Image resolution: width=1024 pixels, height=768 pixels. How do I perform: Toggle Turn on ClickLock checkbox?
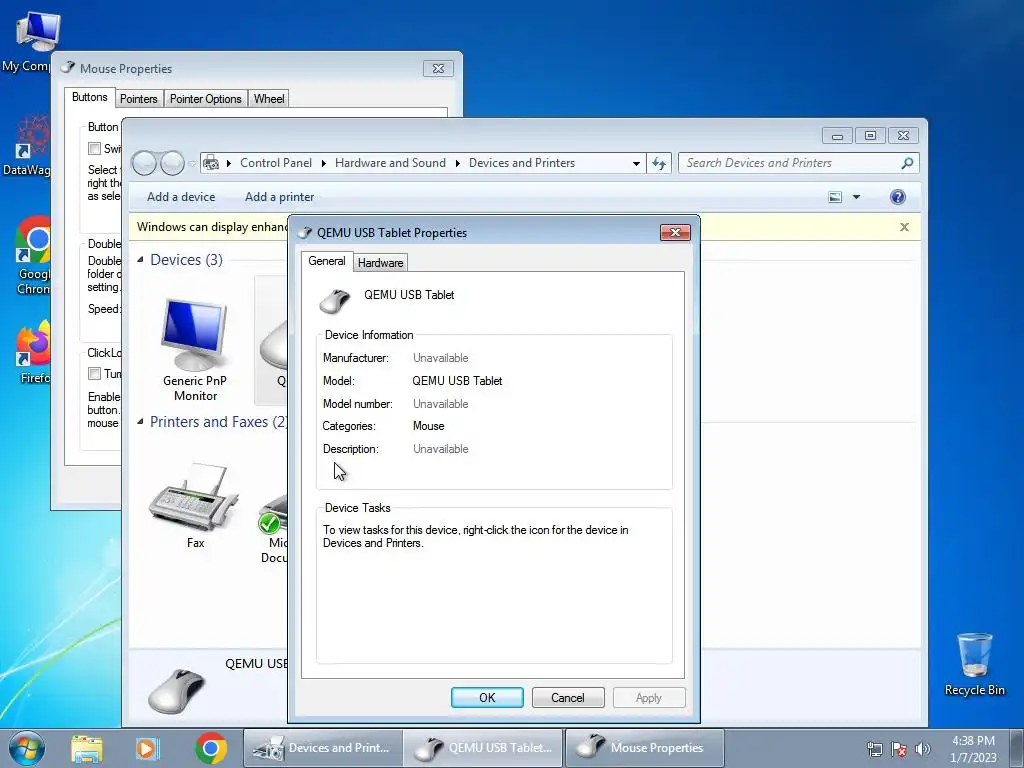(95, 374)
